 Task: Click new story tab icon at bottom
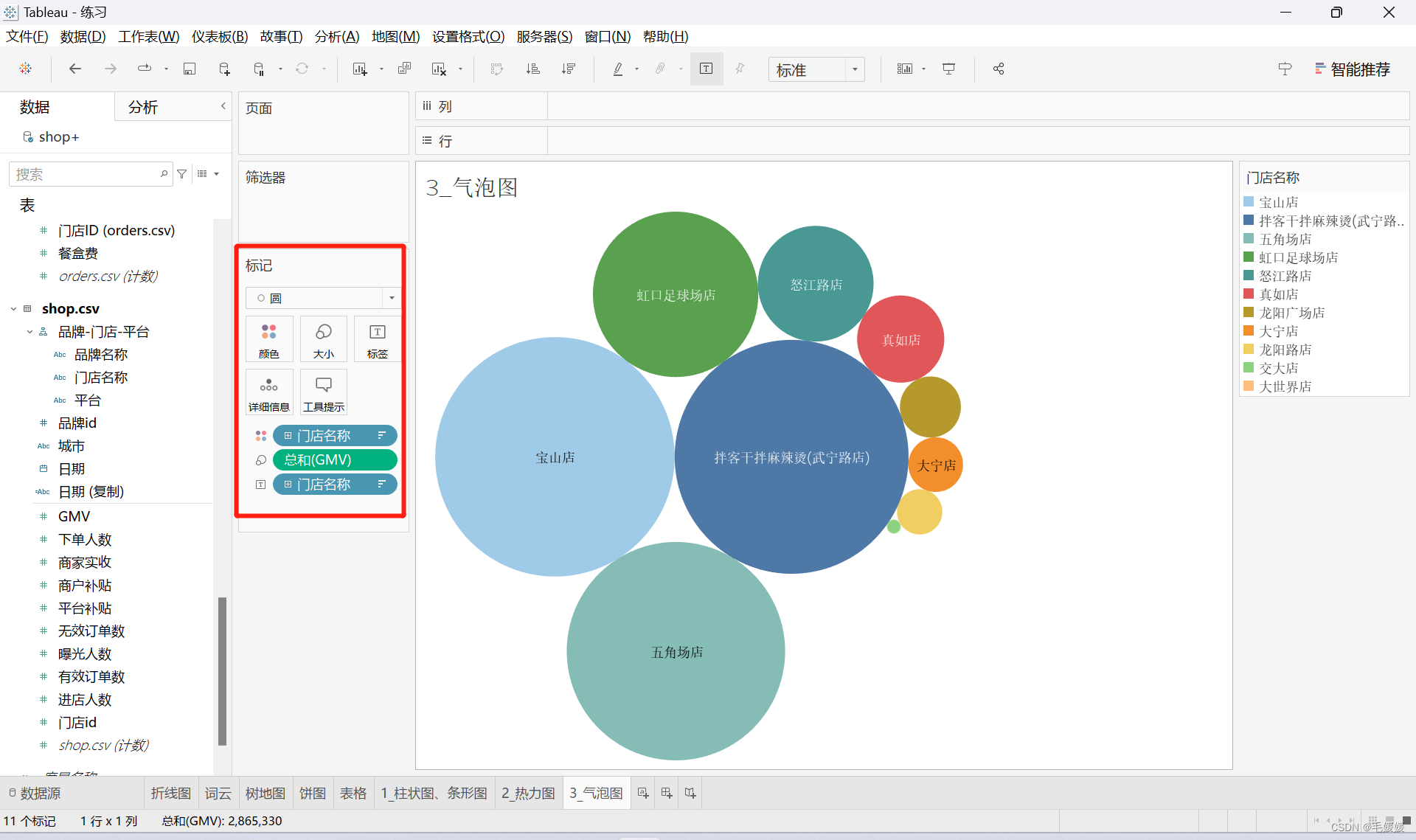click(x=690, y=793)
